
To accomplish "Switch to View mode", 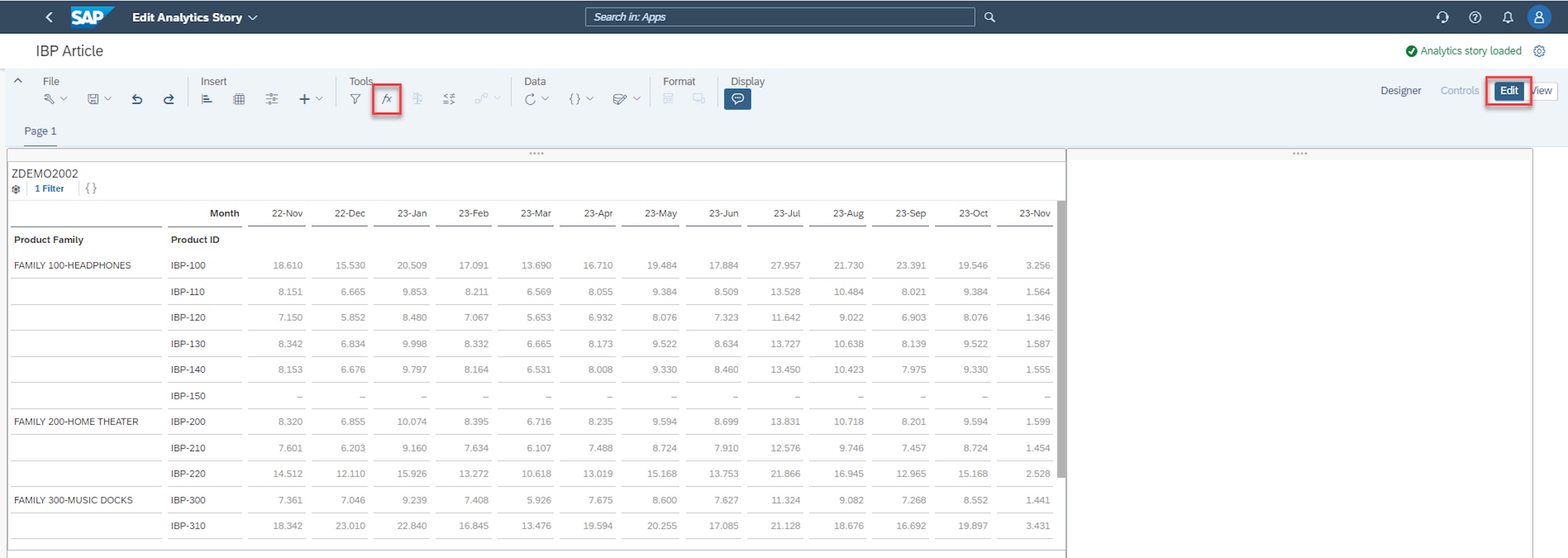I will coord(1543,90).
